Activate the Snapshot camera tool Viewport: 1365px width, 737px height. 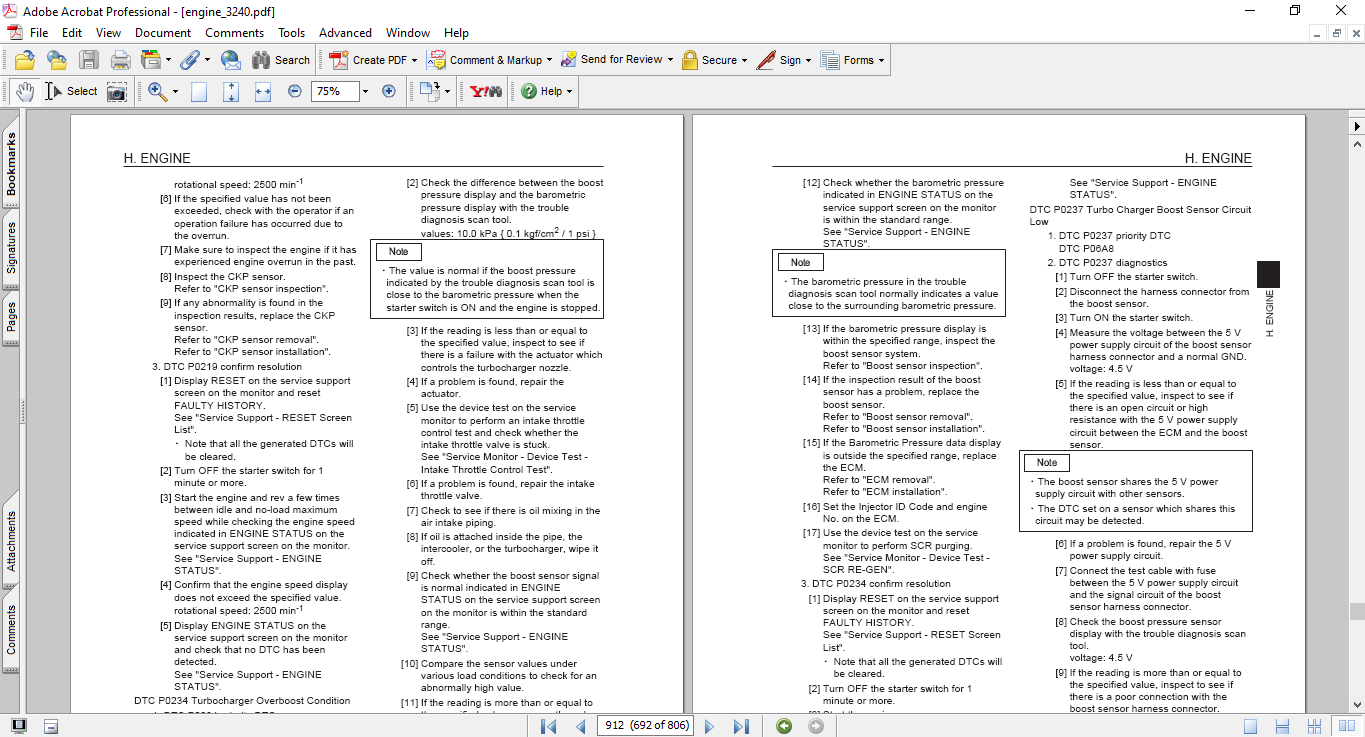tap(117, 91)
